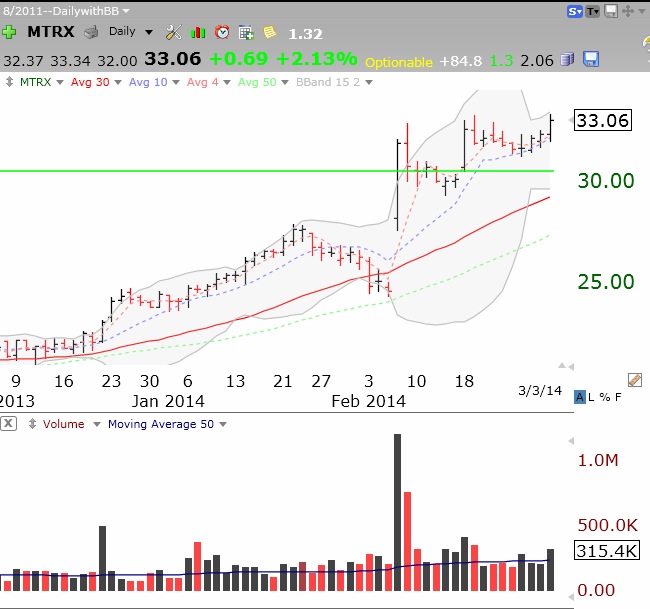Click the T button at top right
Image resolution: width=650 pixels, height=609 pixels.
pos(593,11)
